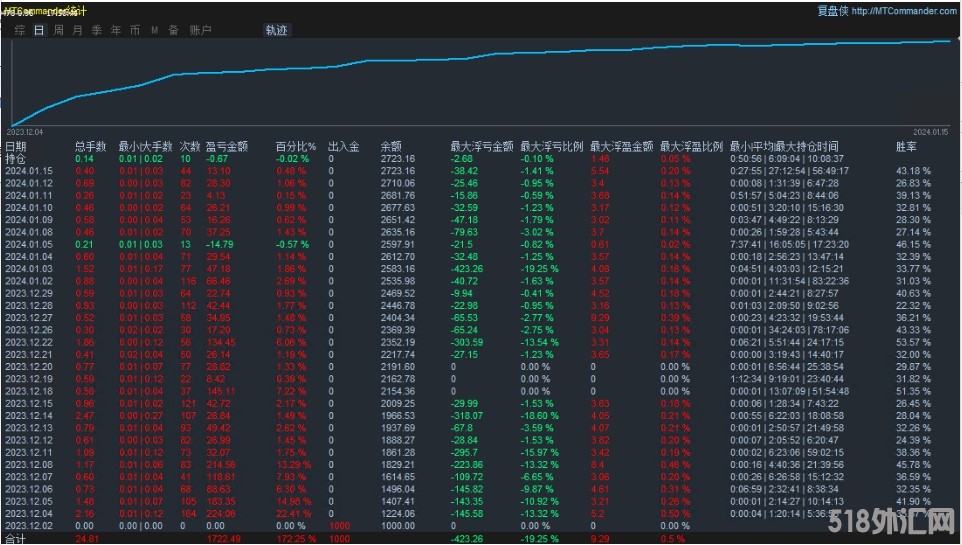Sort by 余额 balance column header
The width and height of the screenshot is (962, 545).
tap(391, 147)
